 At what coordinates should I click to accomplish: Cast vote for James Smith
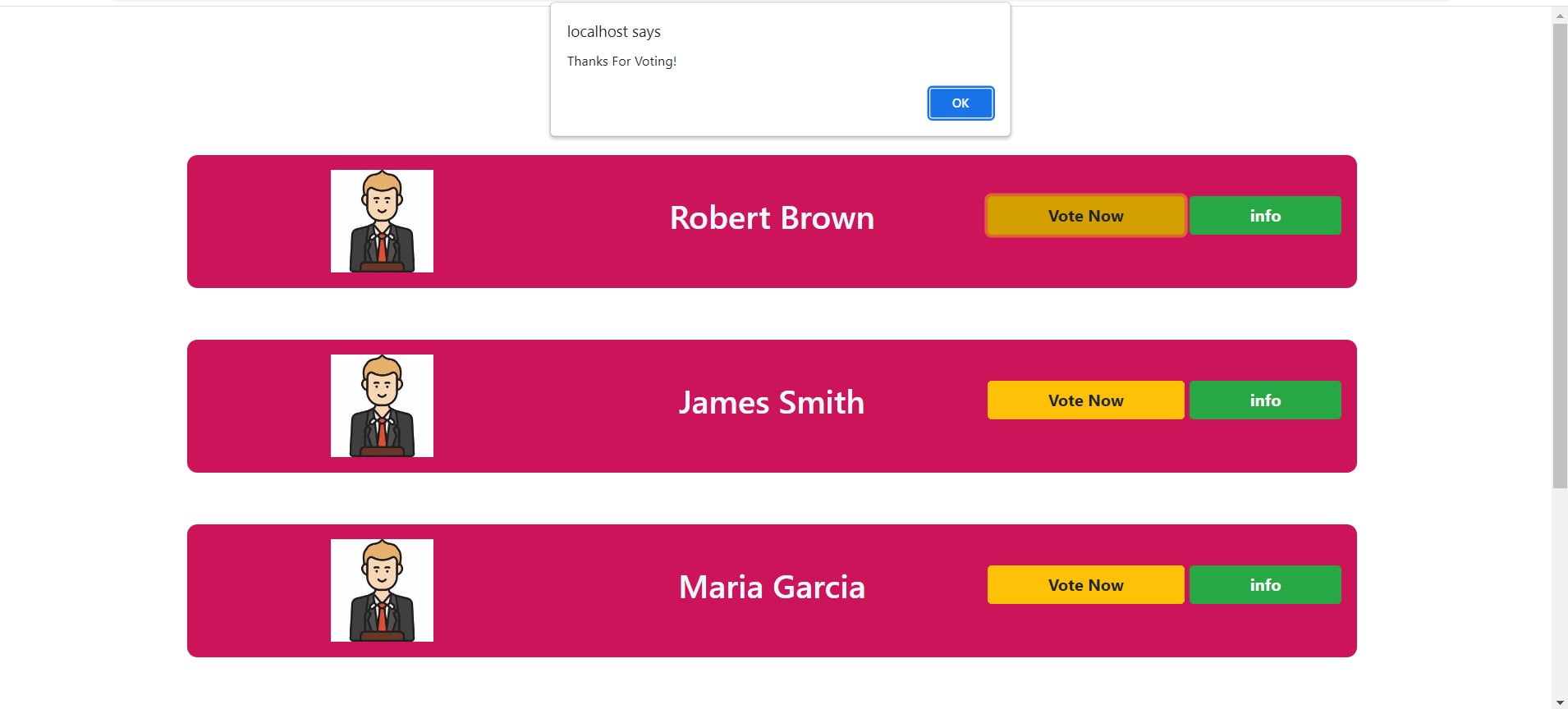point(1085,400)
